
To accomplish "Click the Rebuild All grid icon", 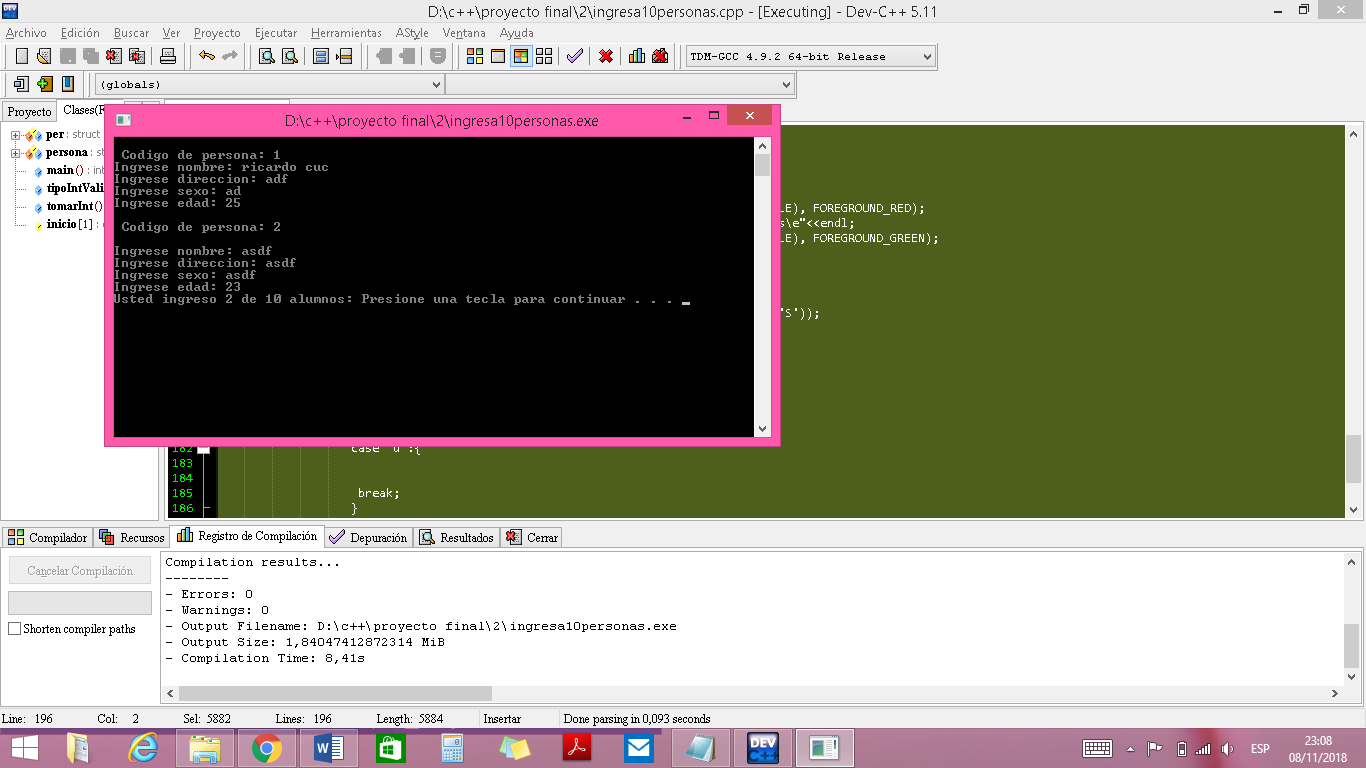I will (x=544, y=56).
